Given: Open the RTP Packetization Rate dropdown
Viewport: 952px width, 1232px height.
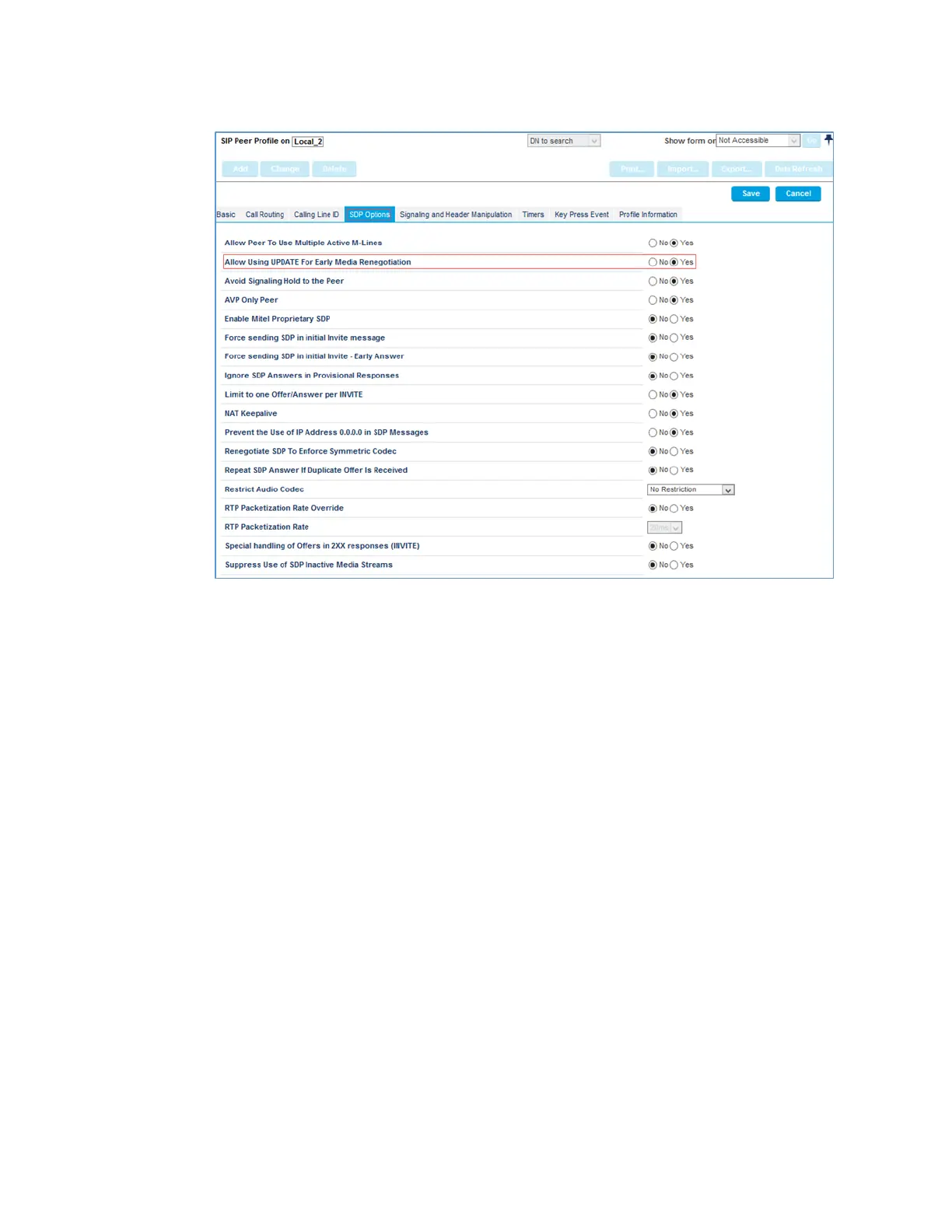Looking at the screenshot, I should [664, 527].
